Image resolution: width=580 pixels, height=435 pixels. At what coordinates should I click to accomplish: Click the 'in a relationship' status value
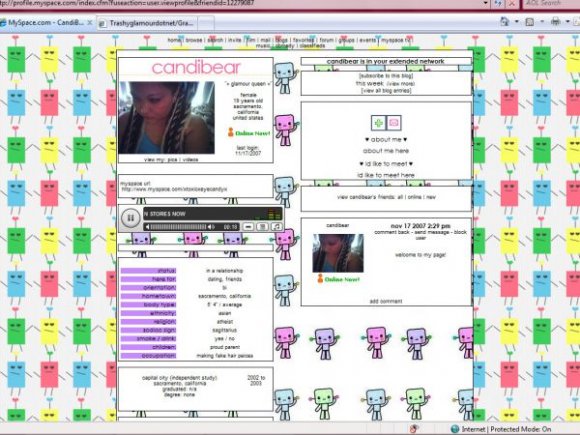tap(225, 271)
